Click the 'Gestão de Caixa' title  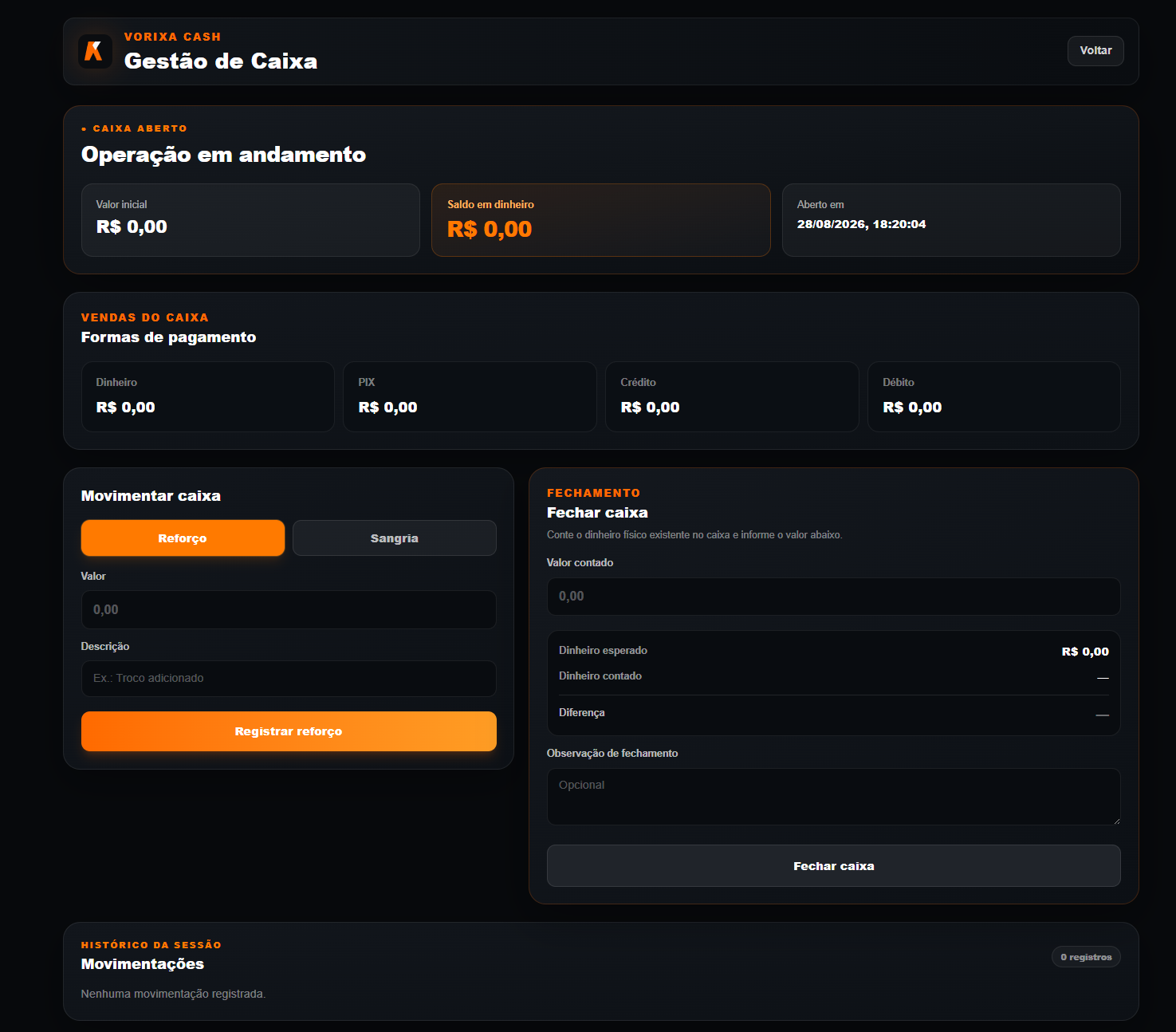coord(221,61)
